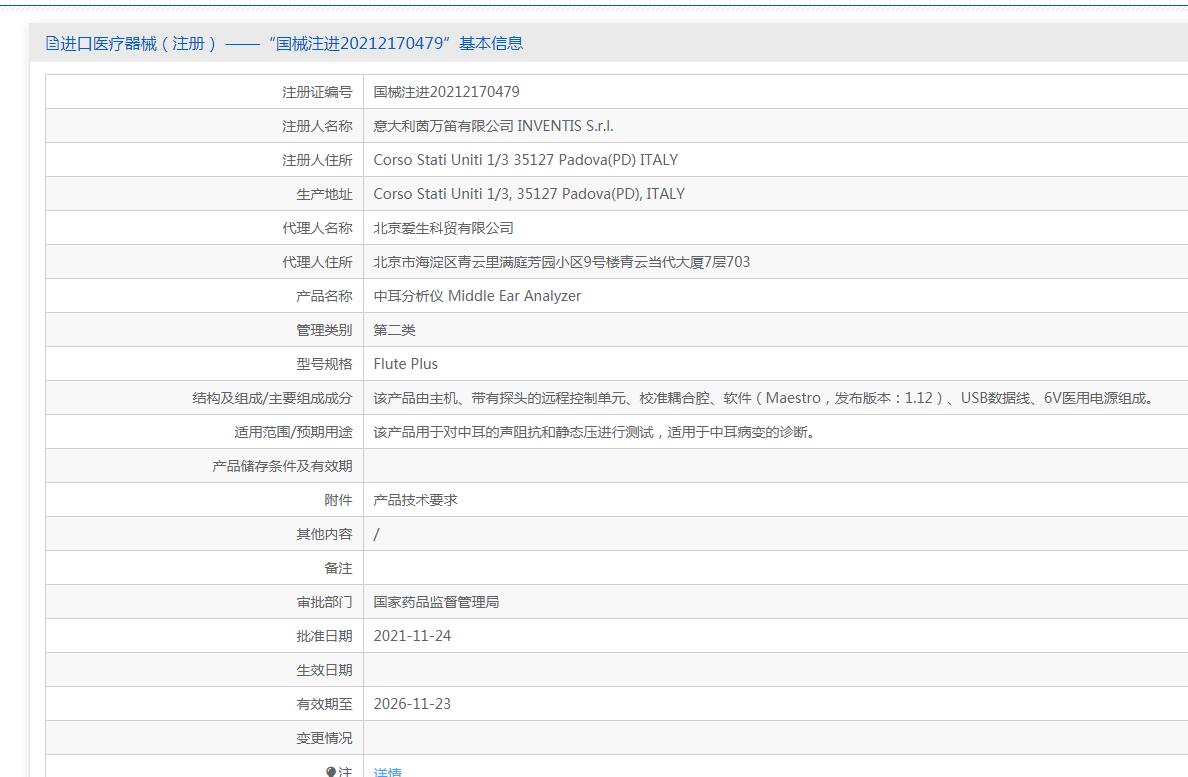Click the 产品储存条件及有效期 label
The height and width of the screenshot is (777, 1188).
coord(283,466)
